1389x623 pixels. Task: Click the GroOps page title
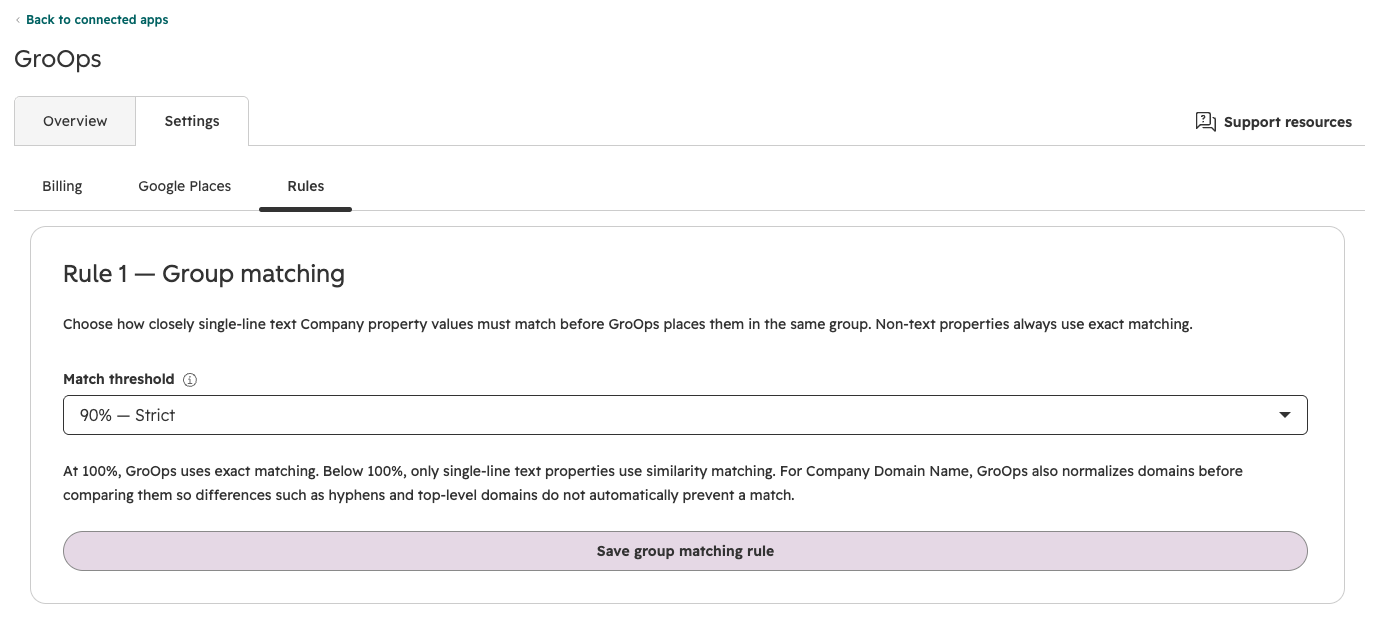(x=58, y=59)
